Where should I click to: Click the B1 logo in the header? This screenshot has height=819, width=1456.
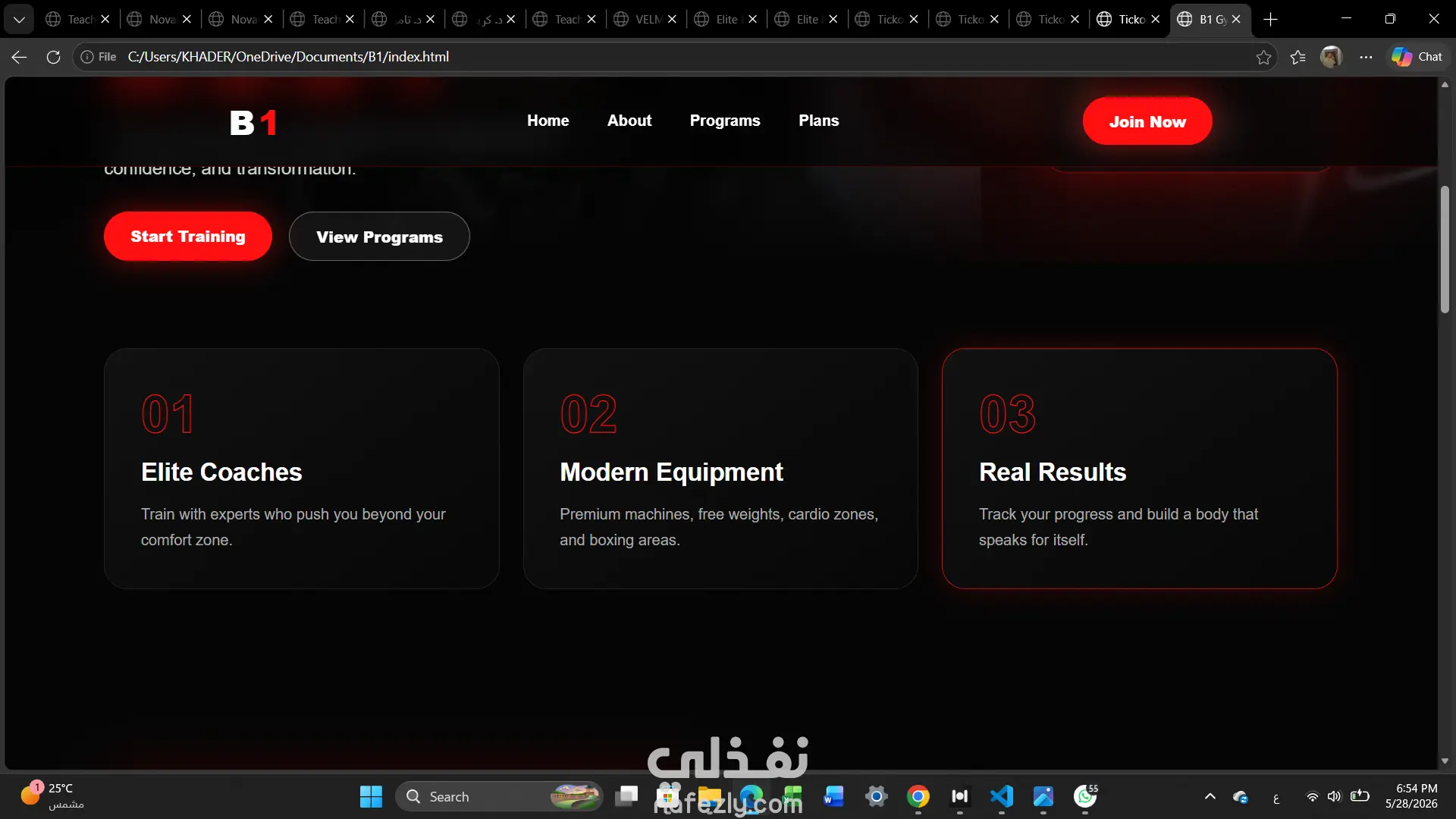[x=253, y=122]
